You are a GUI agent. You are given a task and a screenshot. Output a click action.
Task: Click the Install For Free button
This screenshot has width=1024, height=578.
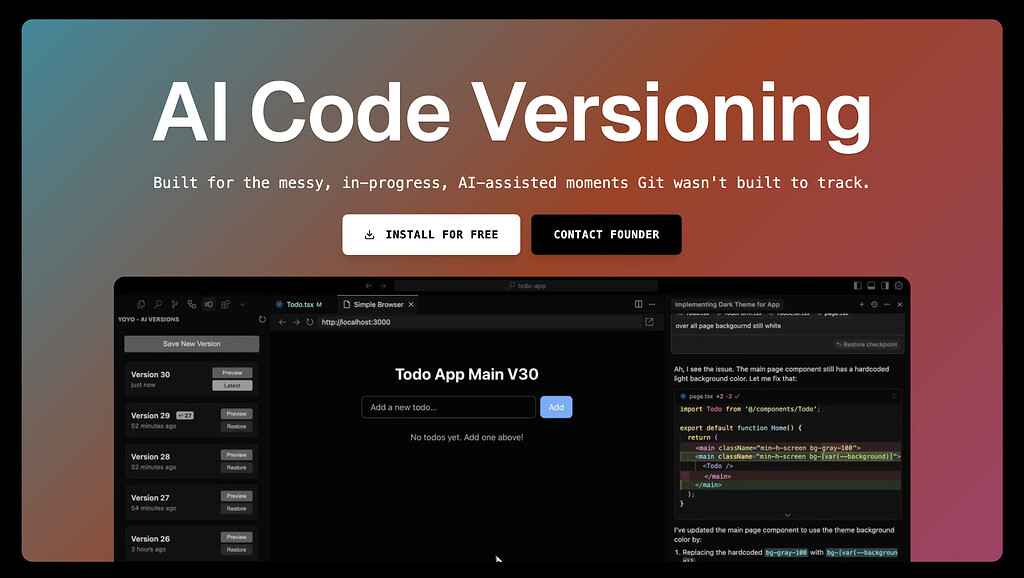pos(431,234)
